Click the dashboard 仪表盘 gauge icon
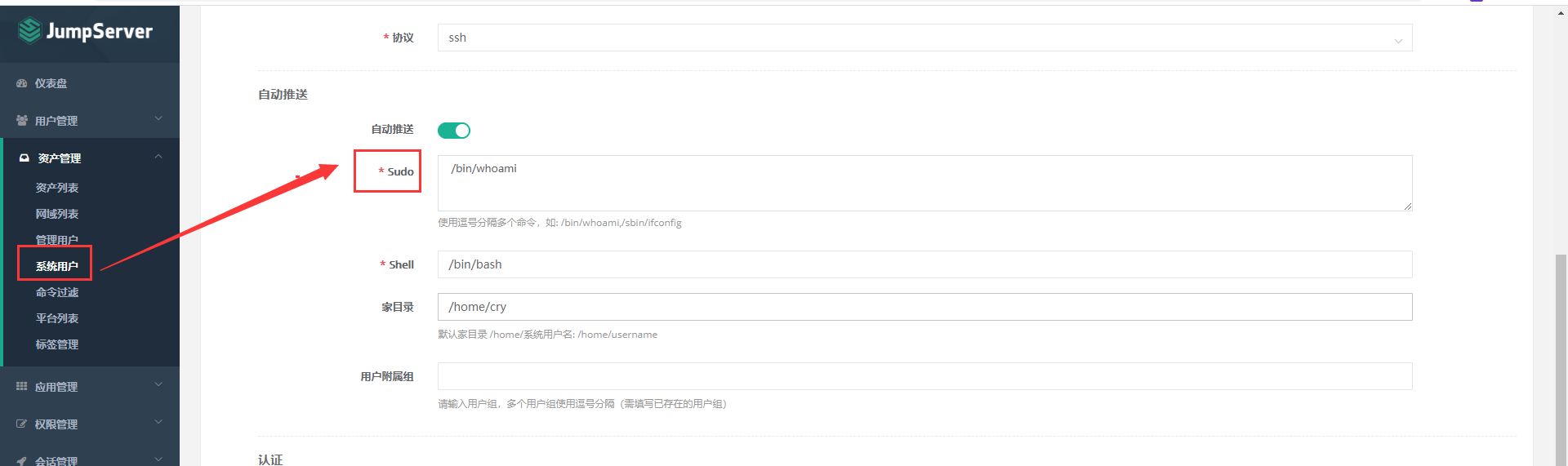 [x=22, y=83]
